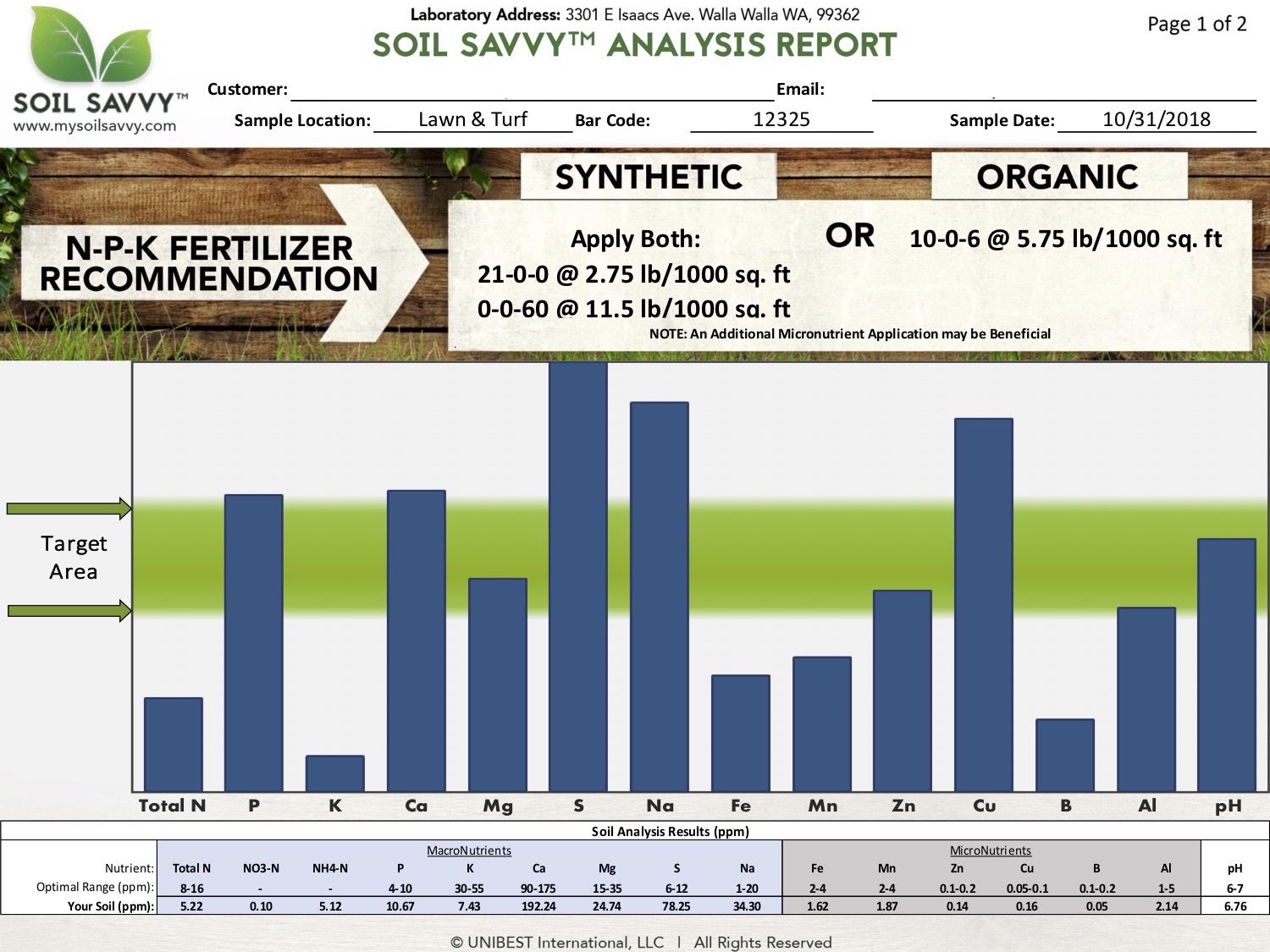Switch to the SYNTHETIC recommendation panel

(x=648, y=176)
